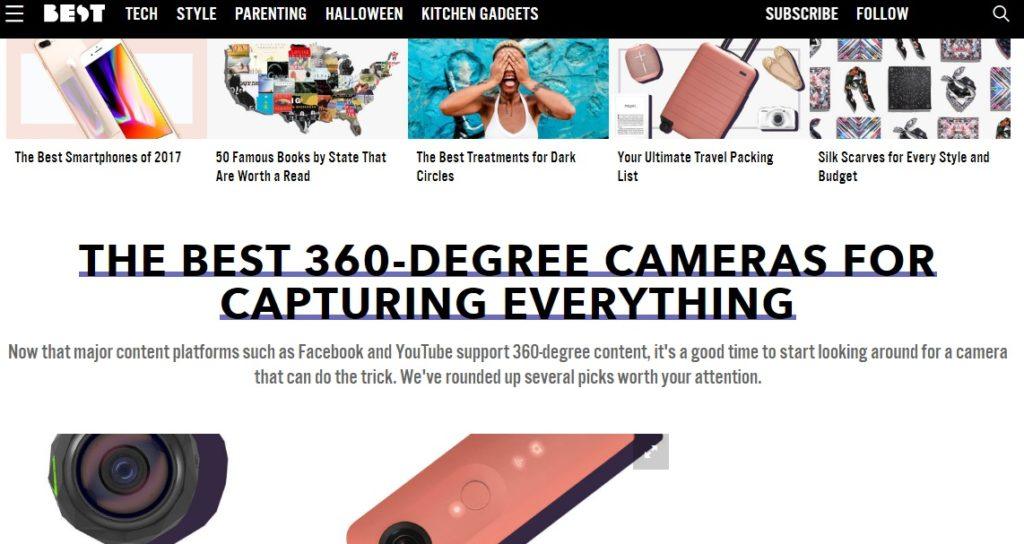Image resolution: width=1024 pixels, height=544 pixels.
Task: Open Your Ultimate Travel Packing List
Action: [x=695, y=167]
